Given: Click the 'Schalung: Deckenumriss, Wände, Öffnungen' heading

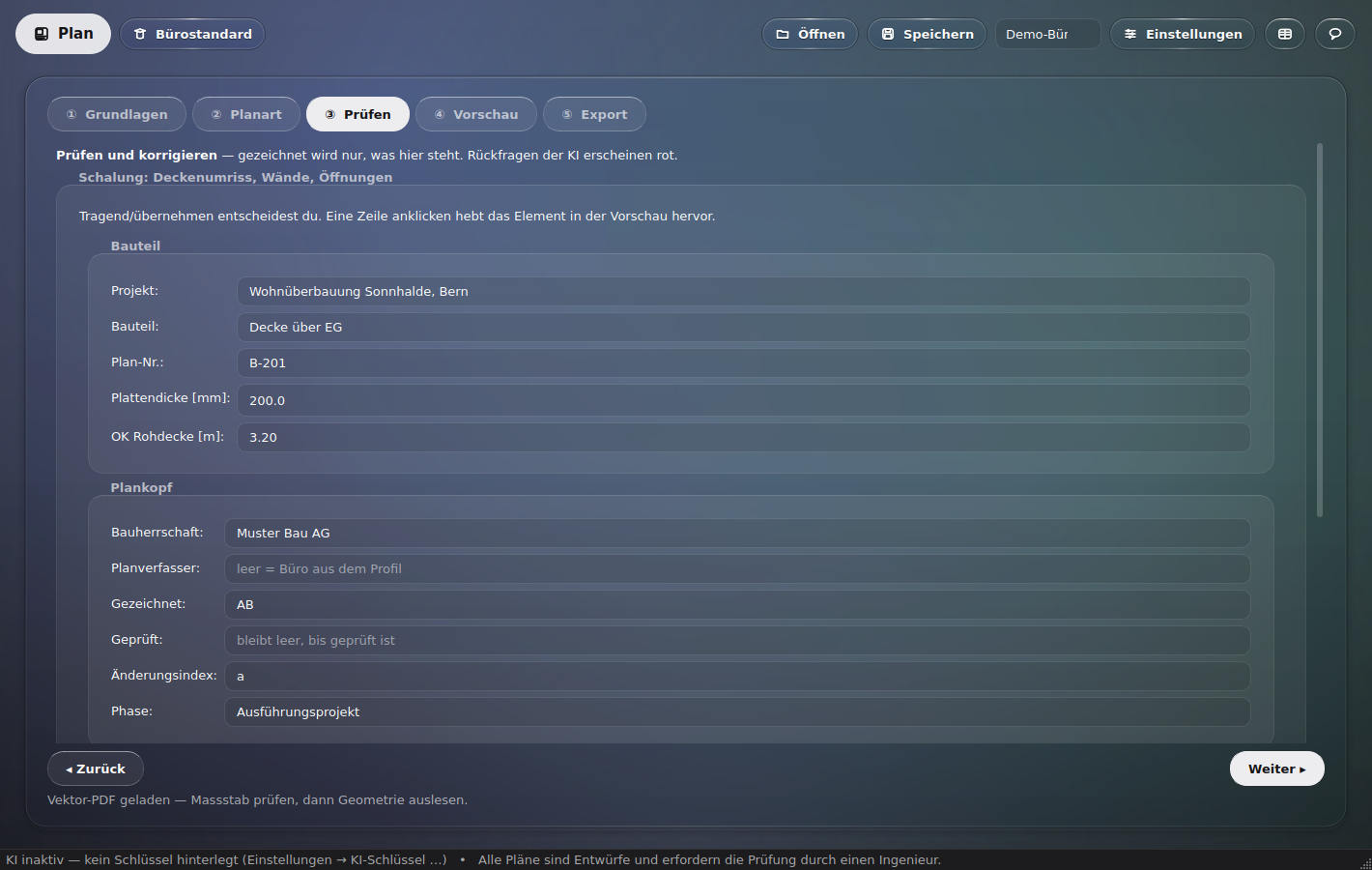Looking at the screenshot, I should [236, 177].
